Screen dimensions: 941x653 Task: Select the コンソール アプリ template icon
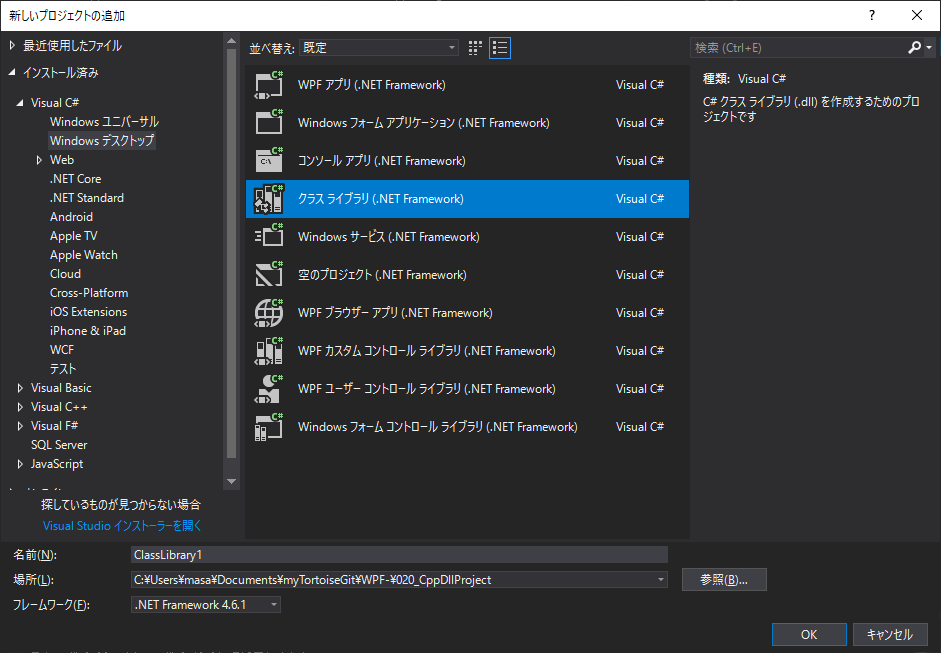tap(268, 161)
